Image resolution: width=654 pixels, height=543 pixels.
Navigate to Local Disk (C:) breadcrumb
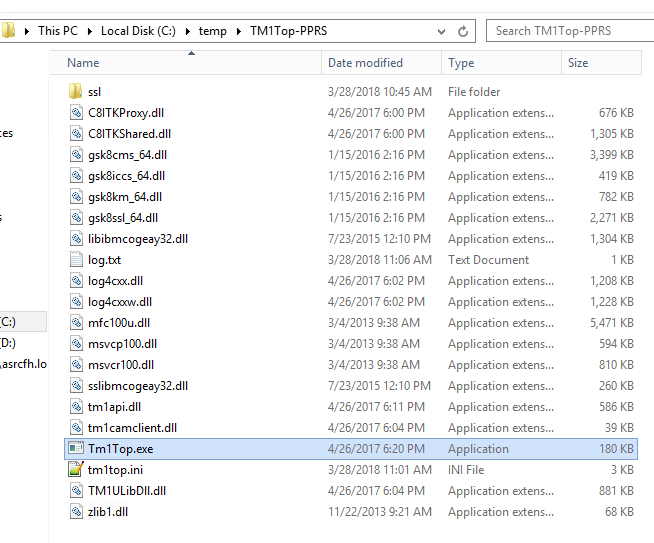coord(138,31)
